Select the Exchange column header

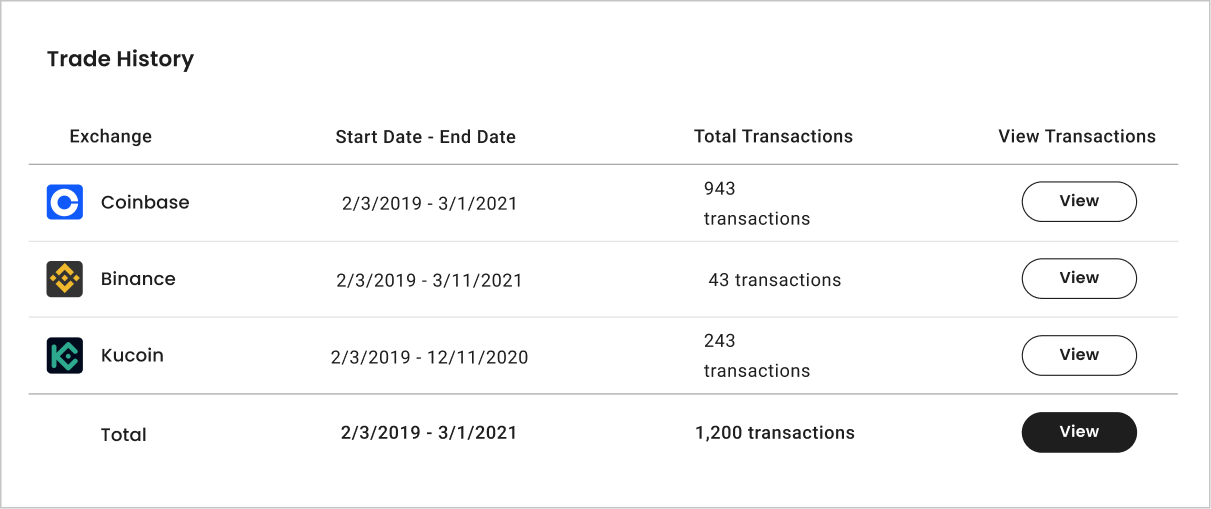pyautogui.click(x=111, y=136)
